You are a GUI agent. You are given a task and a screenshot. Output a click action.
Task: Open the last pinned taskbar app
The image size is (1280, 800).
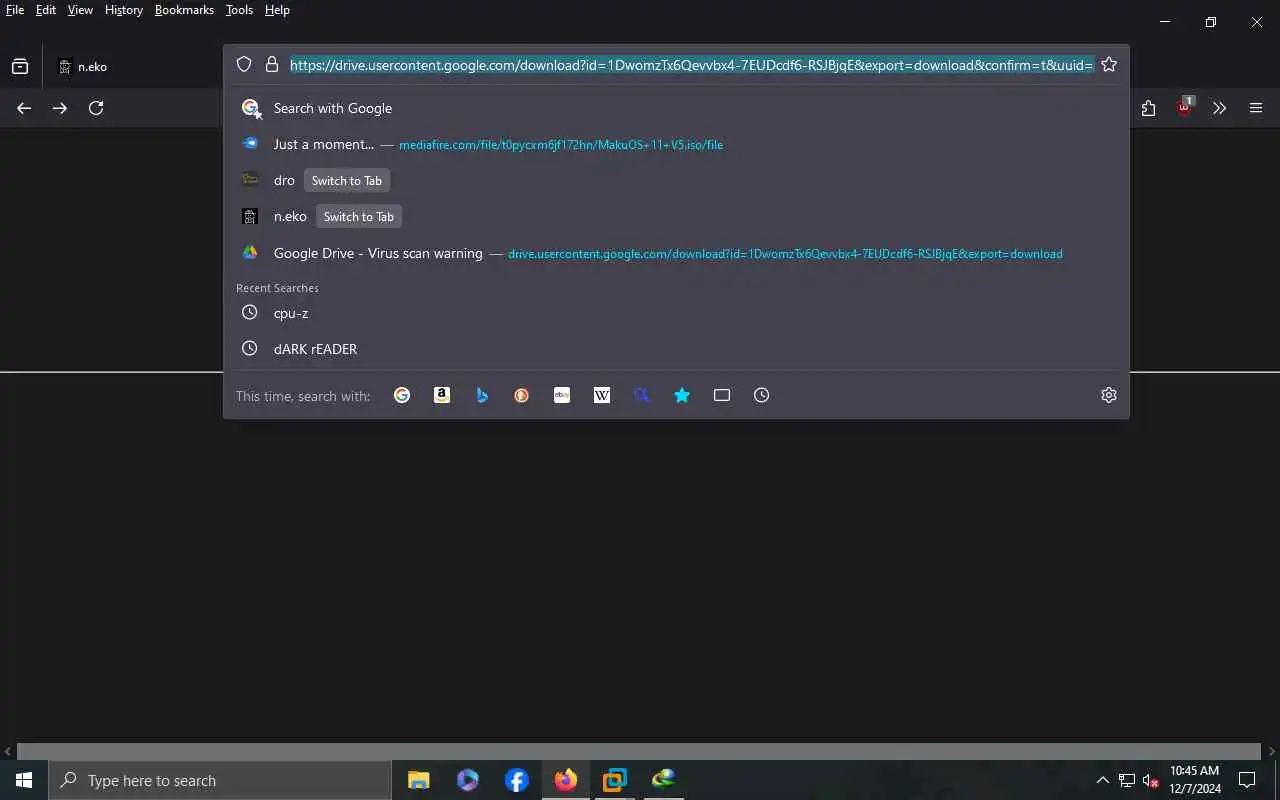click(663, 780)
